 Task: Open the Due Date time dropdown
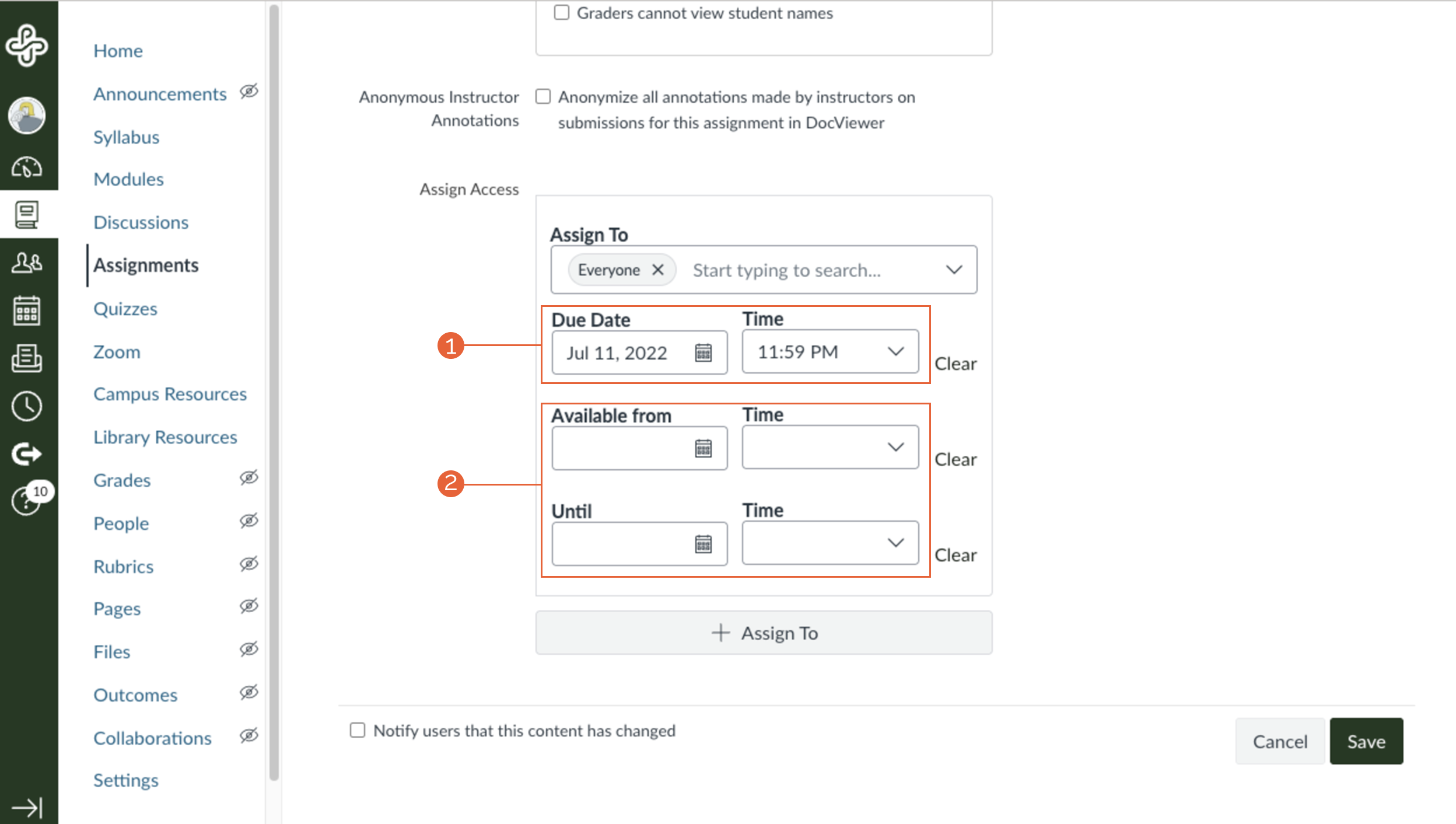coord(830,352)
